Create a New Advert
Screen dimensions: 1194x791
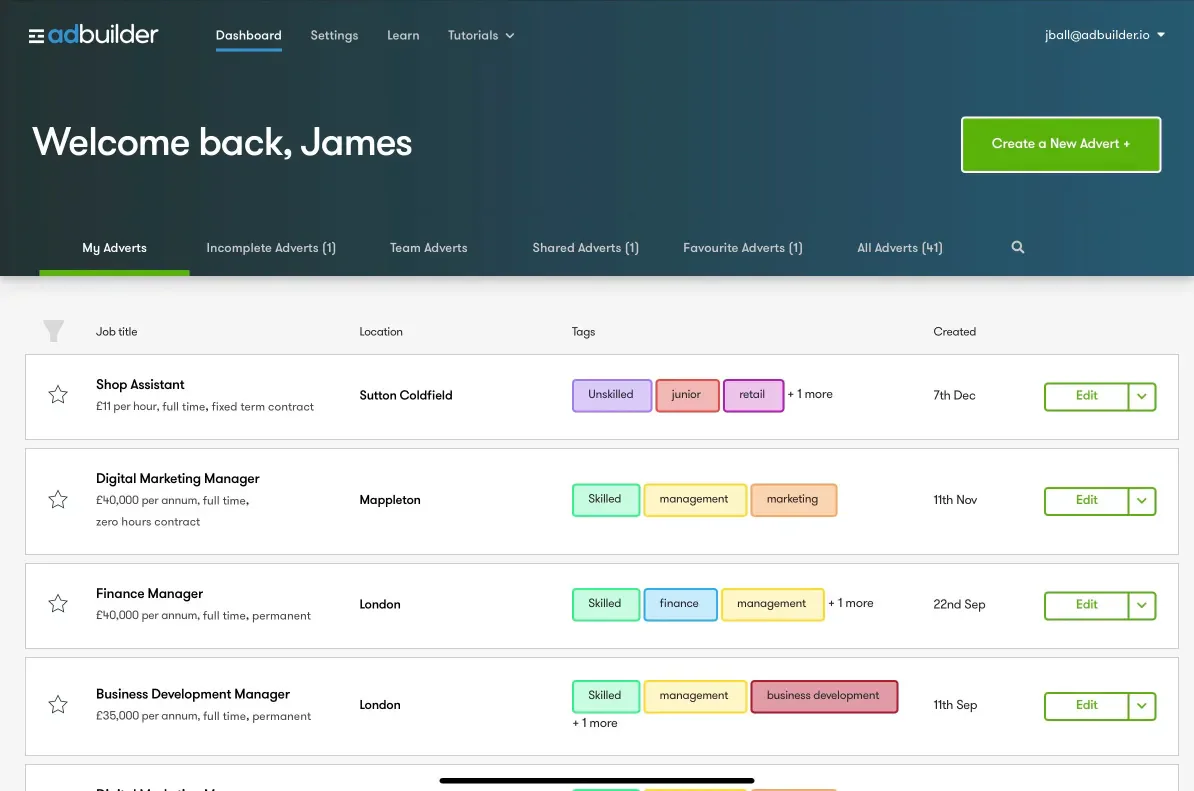(x=1060, y=143)
